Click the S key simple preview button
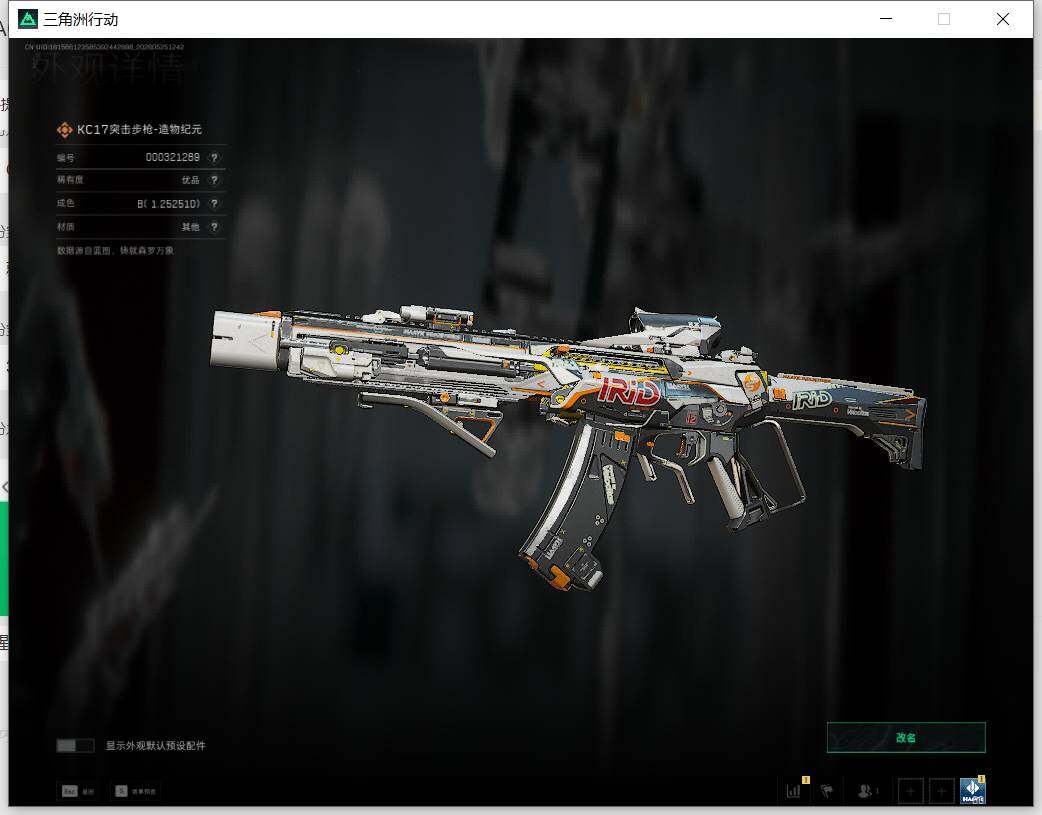This screenshot has width=1042, height=815. 136,791
